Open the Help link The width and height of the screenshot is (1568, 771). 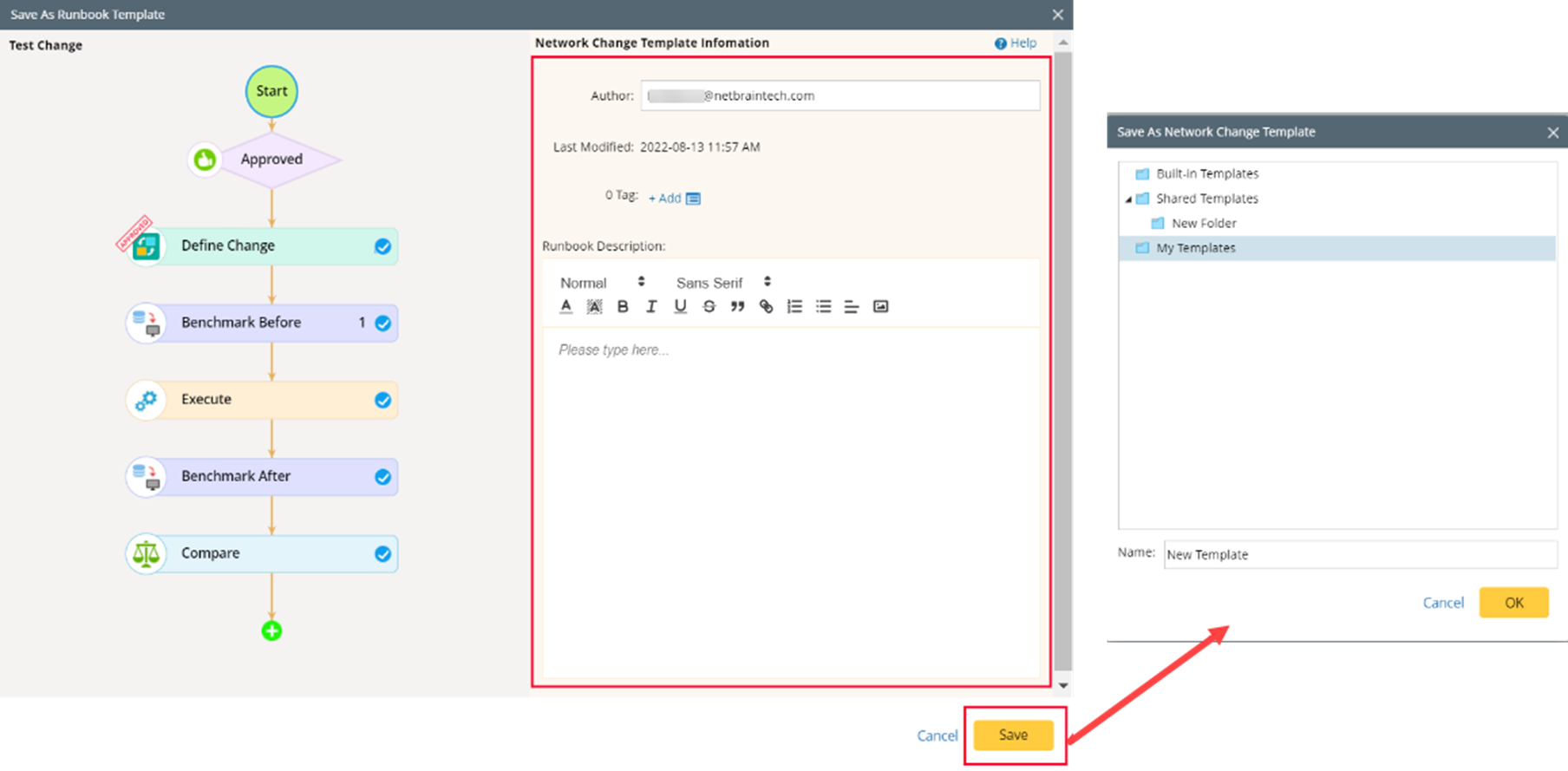pos(1016,42)
